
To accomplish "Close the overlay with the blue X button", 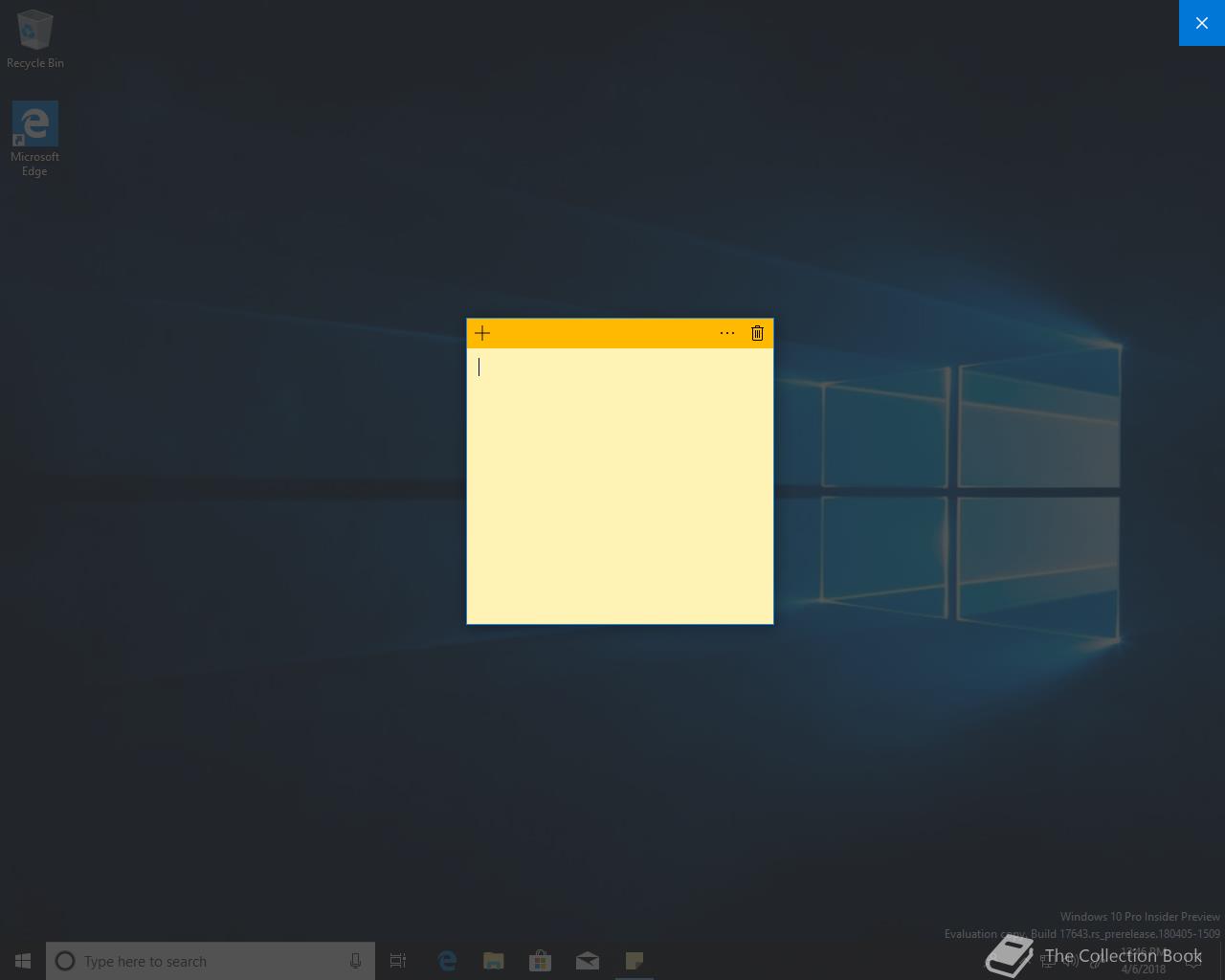I will pyautogui.click(x=1202, y=23).
